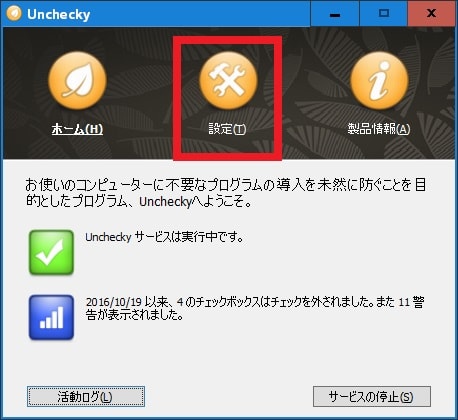Click the blue bar chart statistics icon
Image resolution: width=458 pixels, height=420 pixels.
pos(51,317)
